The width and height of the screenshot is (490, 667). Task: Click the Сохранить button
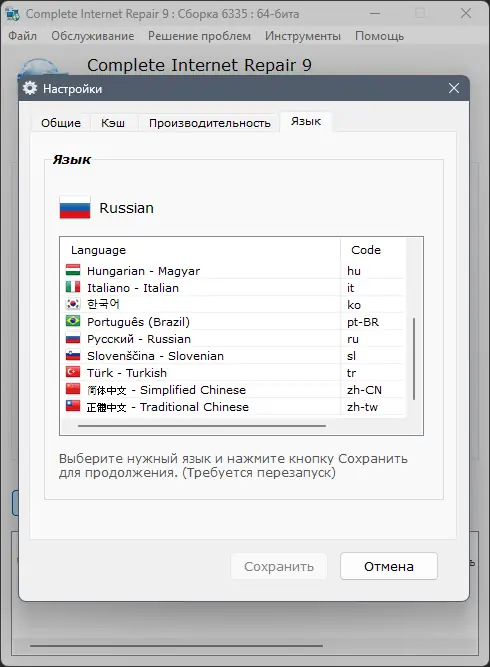pos(279,566)
